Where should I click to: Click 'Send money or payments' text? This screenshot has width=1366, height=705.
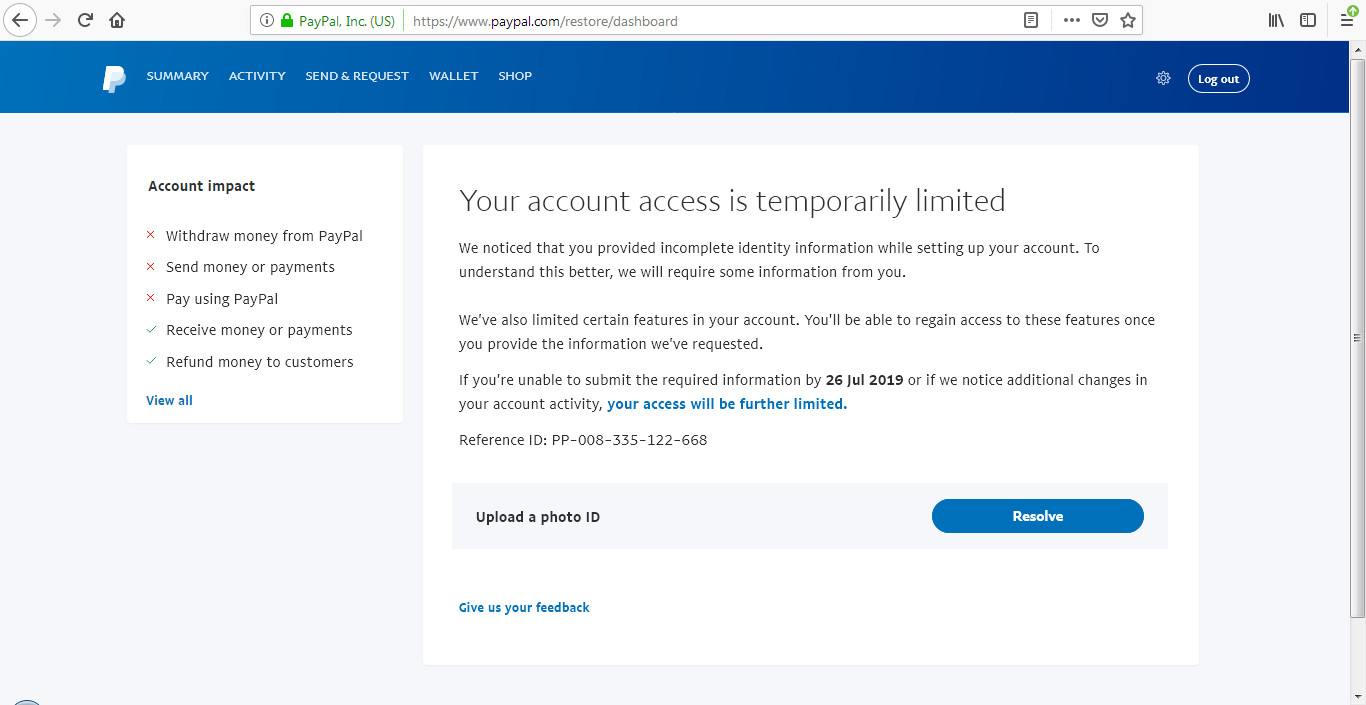[x=250, y=267]
